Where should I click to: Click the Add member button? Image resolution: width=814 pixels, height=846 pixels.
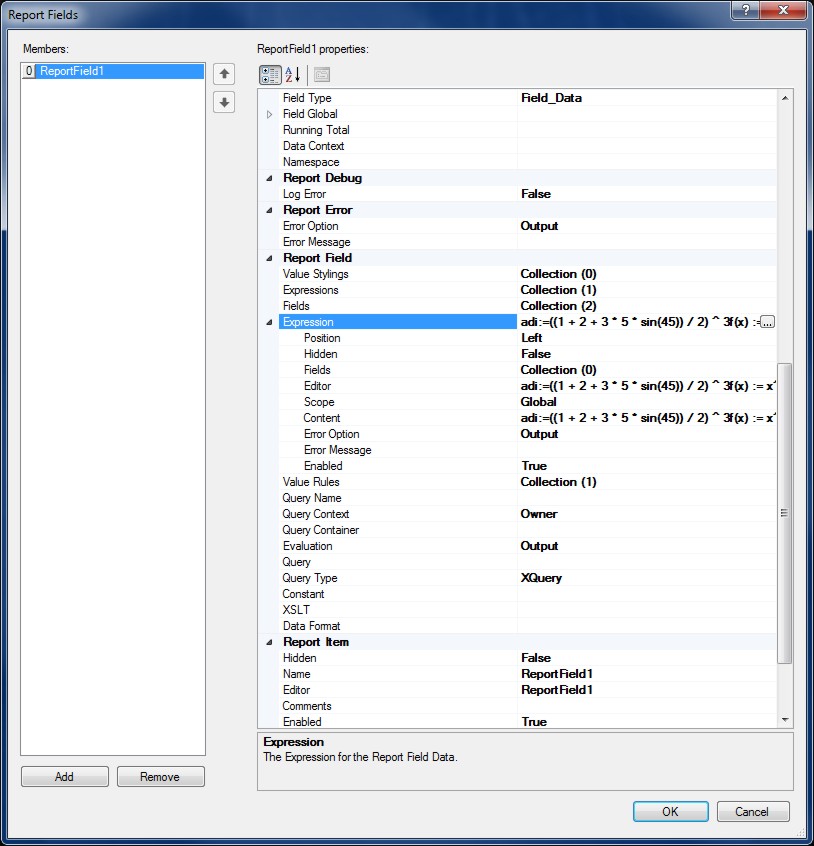[x=64, y=777]
